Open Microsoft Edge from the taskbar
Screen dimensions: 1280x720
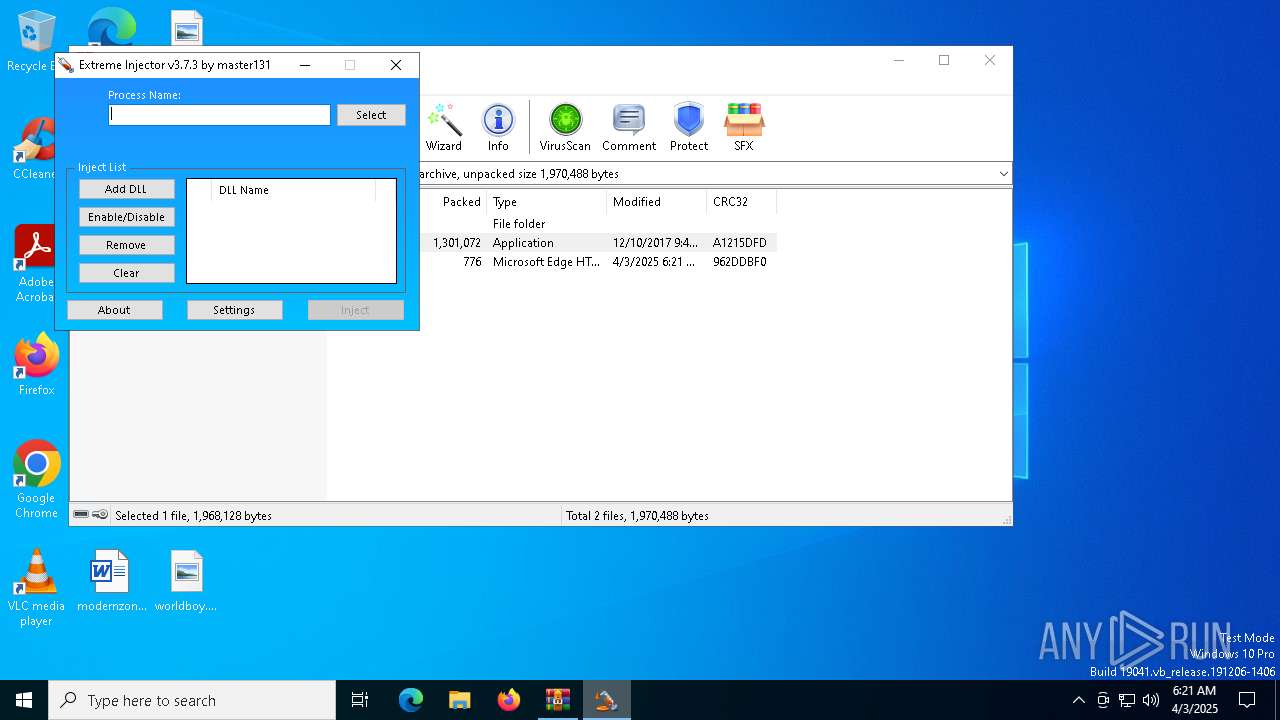411,700
